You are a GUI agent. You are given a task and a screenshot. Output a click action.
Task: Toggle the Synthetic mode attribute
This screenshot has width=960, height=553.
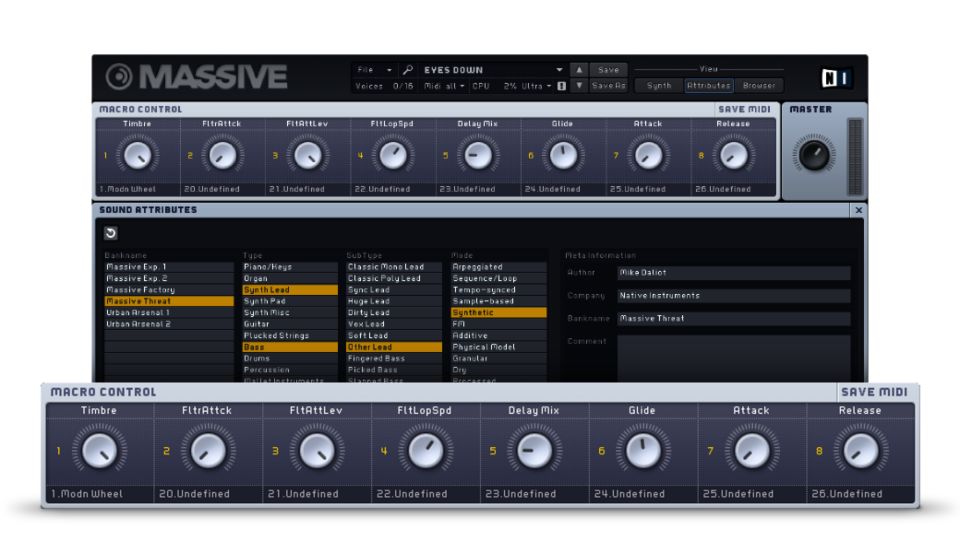pyautogui.click(x=498, y=313)
